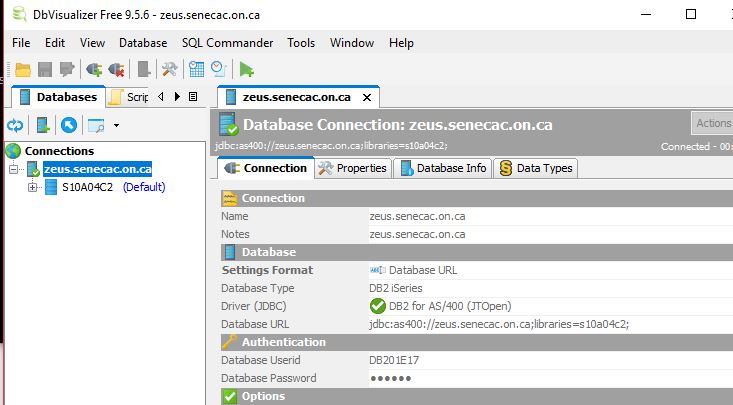Switch to the Scripts tab
The image size is (733, 405).
coord(128,97)
